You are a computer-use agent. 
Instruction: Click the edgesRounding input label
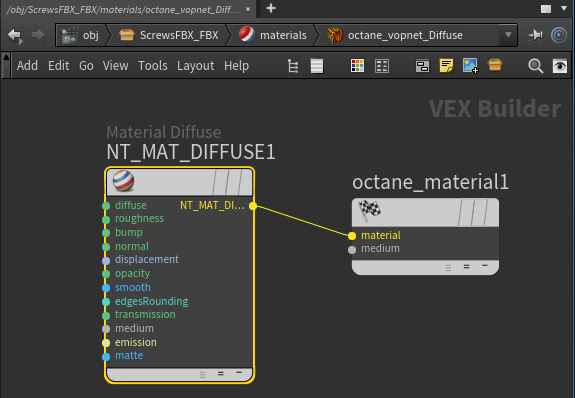[x=151, y=302]
